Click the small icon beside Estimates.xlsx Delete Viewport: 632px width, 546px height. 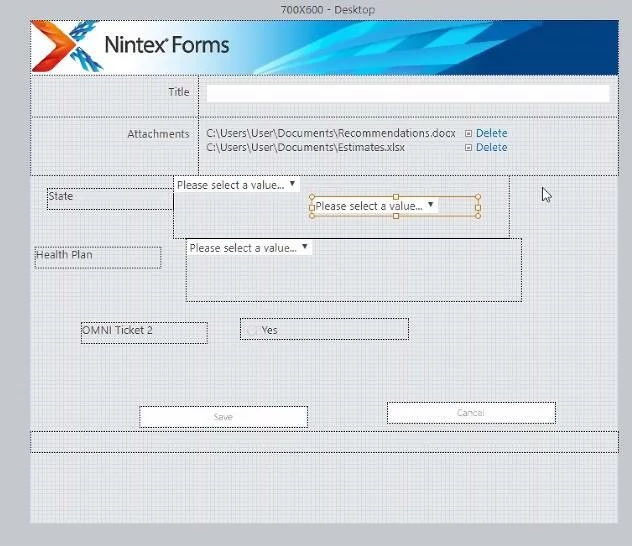tap(468, 147)
